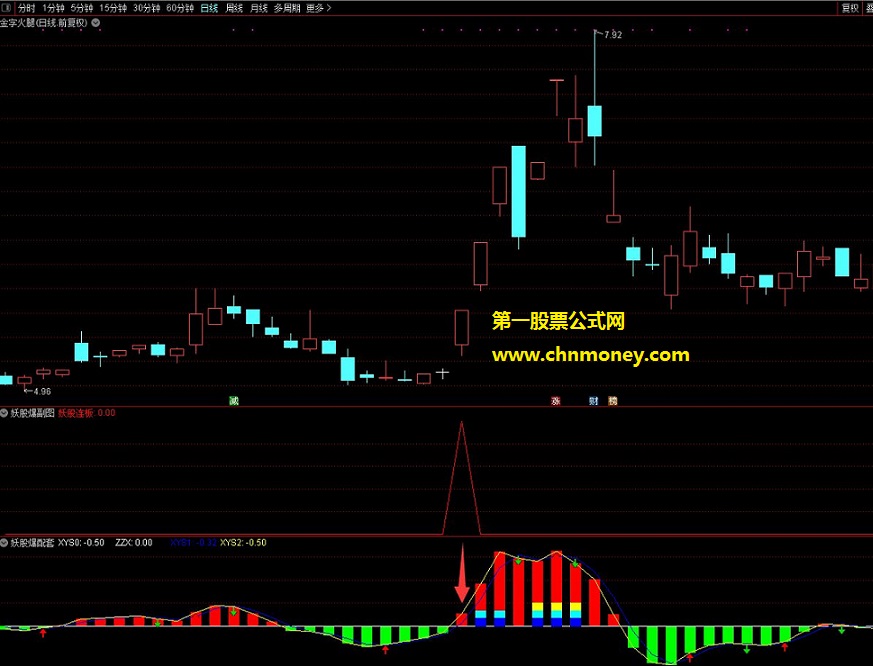The width and height of the screenshot is (873, 666).
Task: Switch to the 分时 tab
Action: coord(26,8)
